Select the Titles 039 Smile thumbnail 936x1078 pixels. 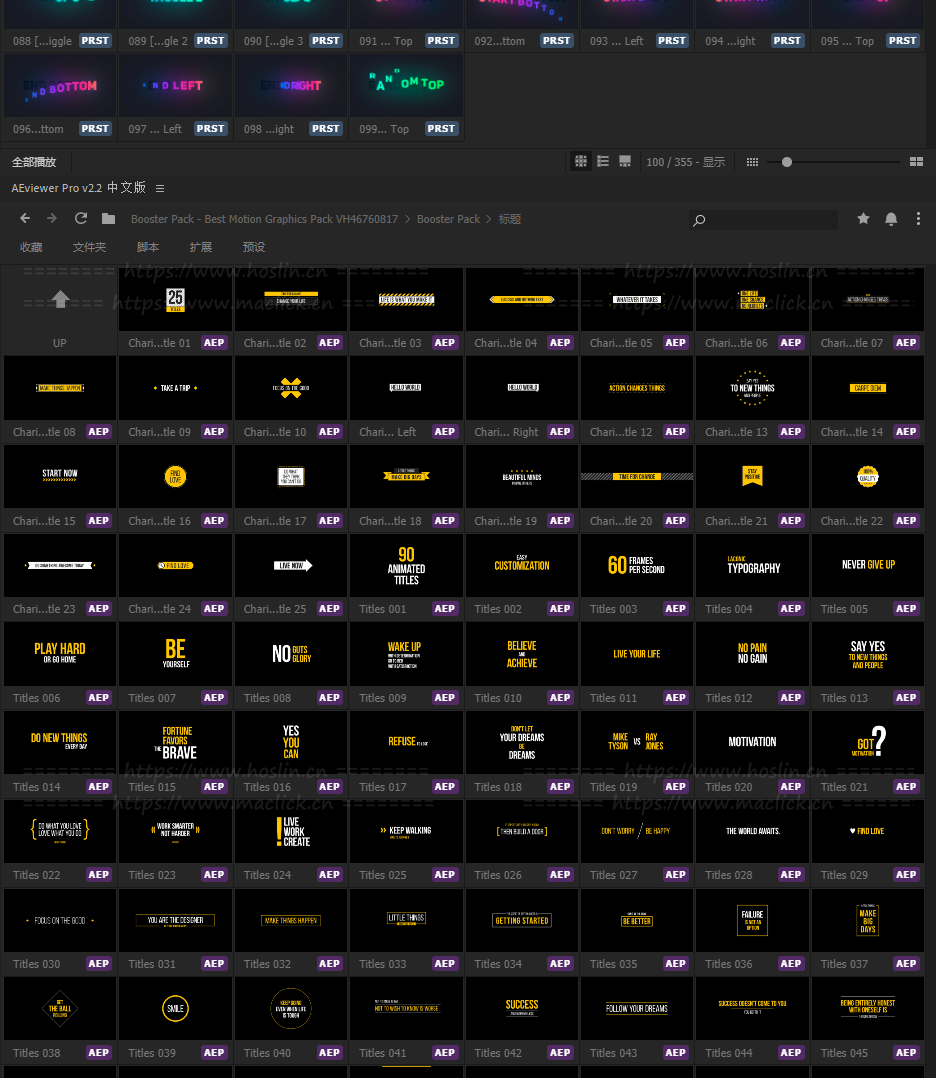[175, 1009]
